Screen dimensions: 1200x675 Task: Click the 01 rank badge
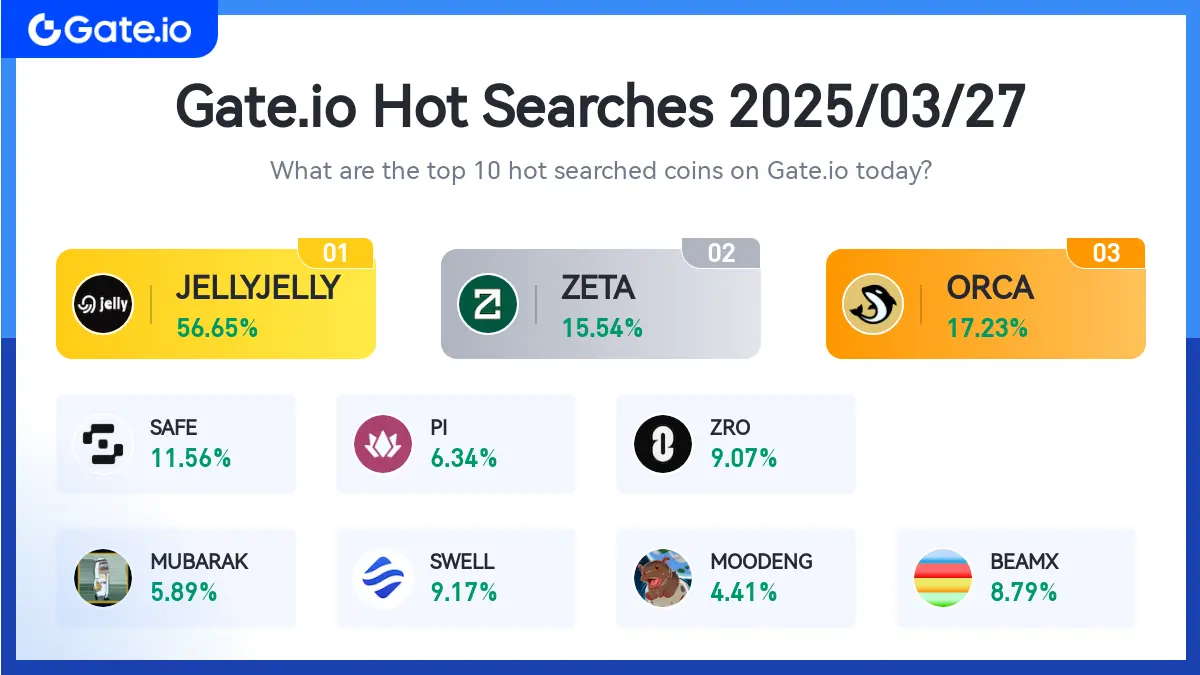pos(336,253)
